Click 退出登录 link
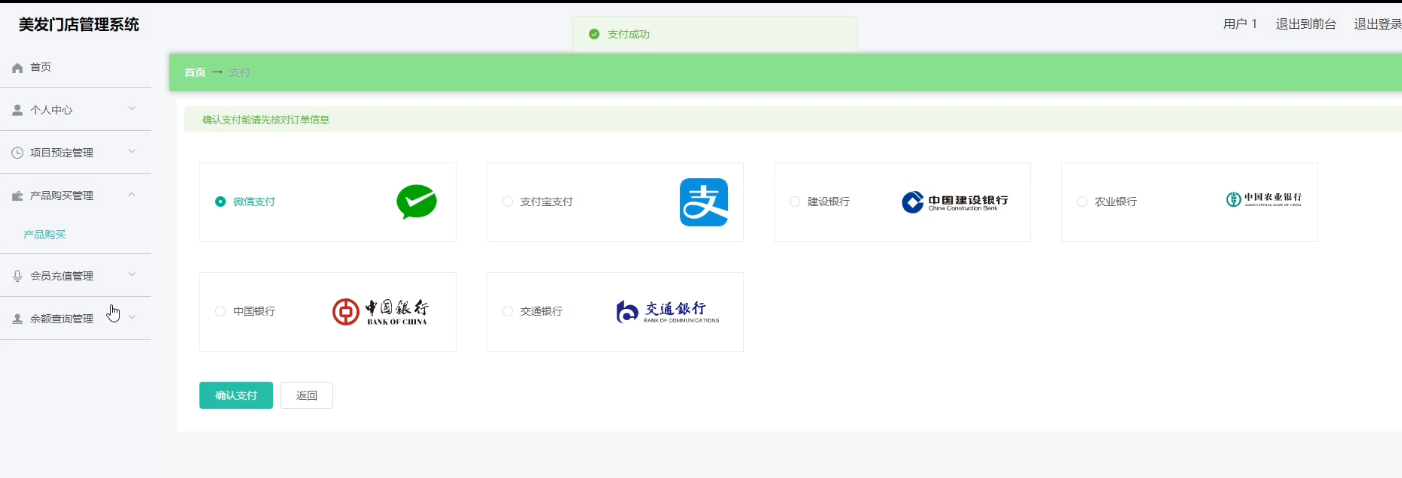Screen dimensions: 1402x478 (1378, 24)
